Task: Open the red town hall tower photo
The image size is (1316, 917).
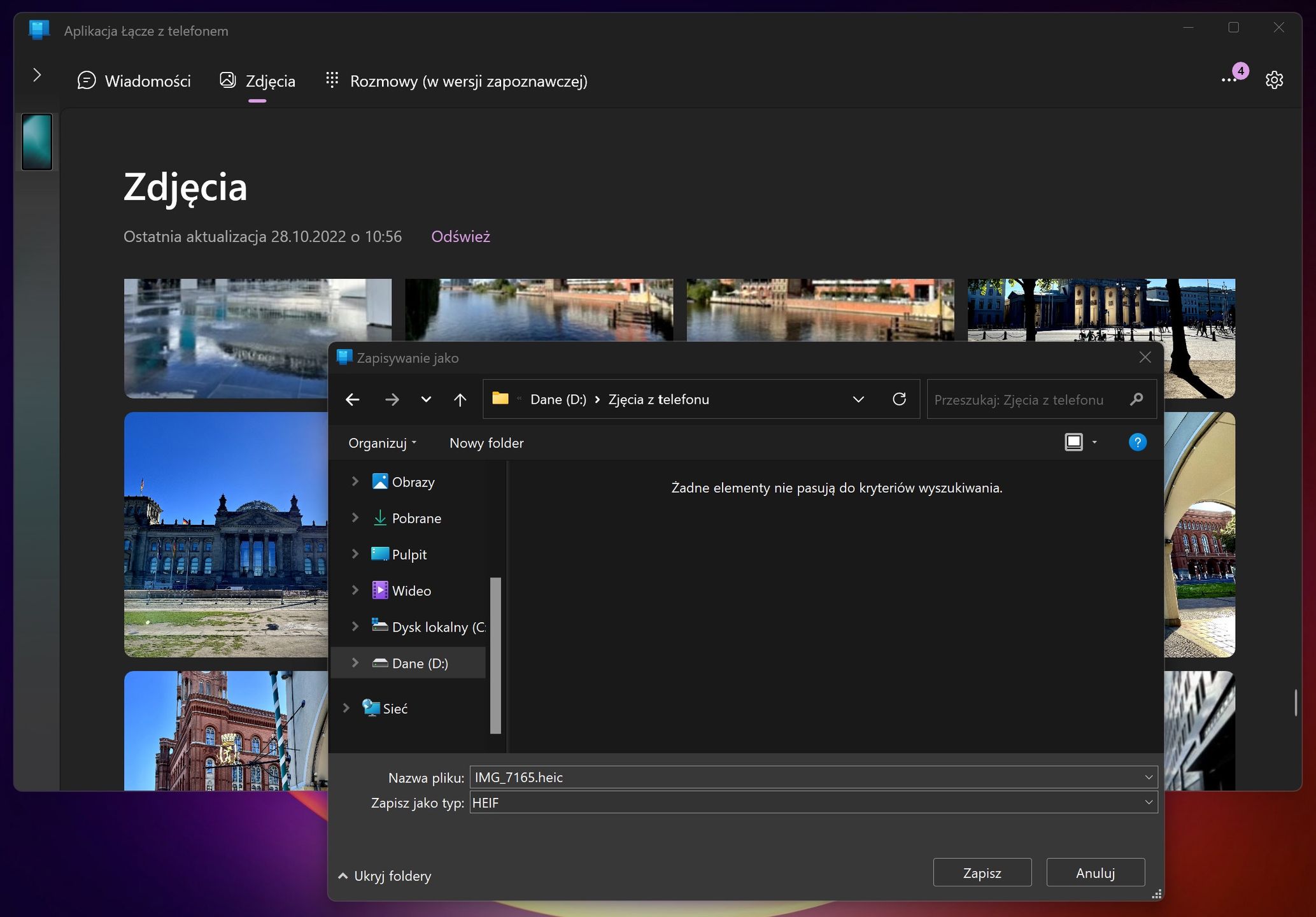Action: click(226, 730)
